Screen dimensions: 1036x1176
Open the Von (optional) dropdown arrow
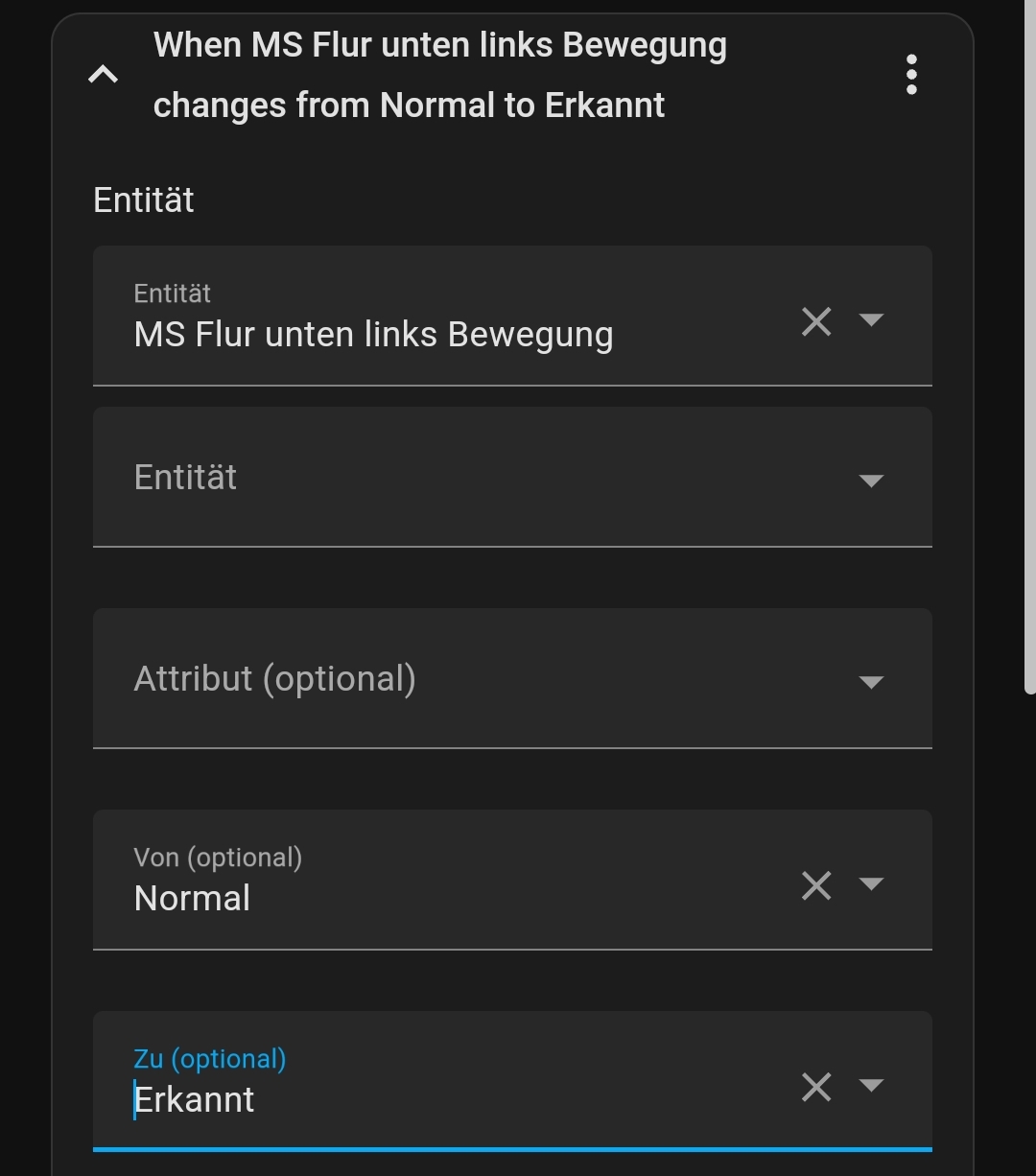(x=871, y=883)
